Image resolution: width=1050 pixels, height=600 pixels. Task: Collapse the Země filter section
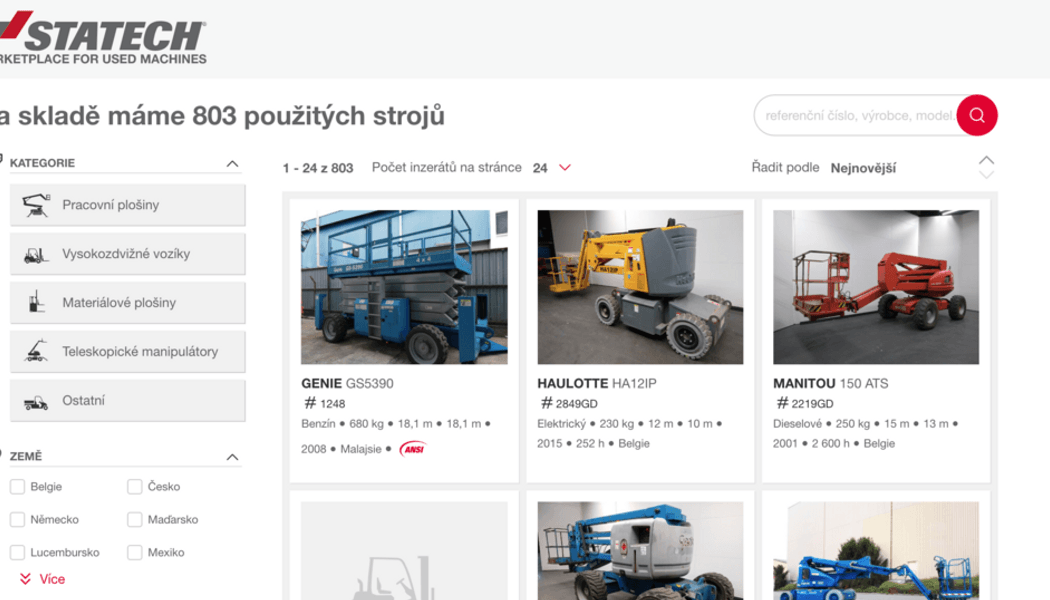(232, 457)
